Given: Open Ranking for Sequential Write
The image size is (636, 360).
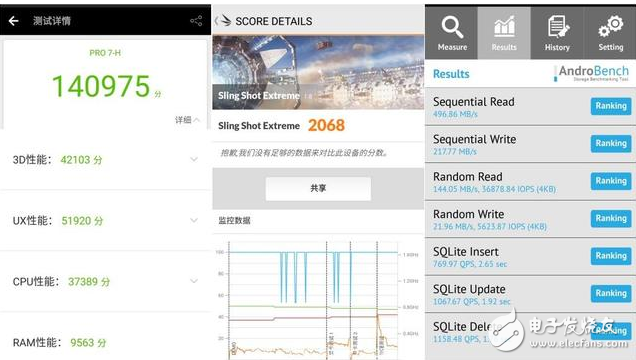Looking at the screenshot, I should coord(611,144).
